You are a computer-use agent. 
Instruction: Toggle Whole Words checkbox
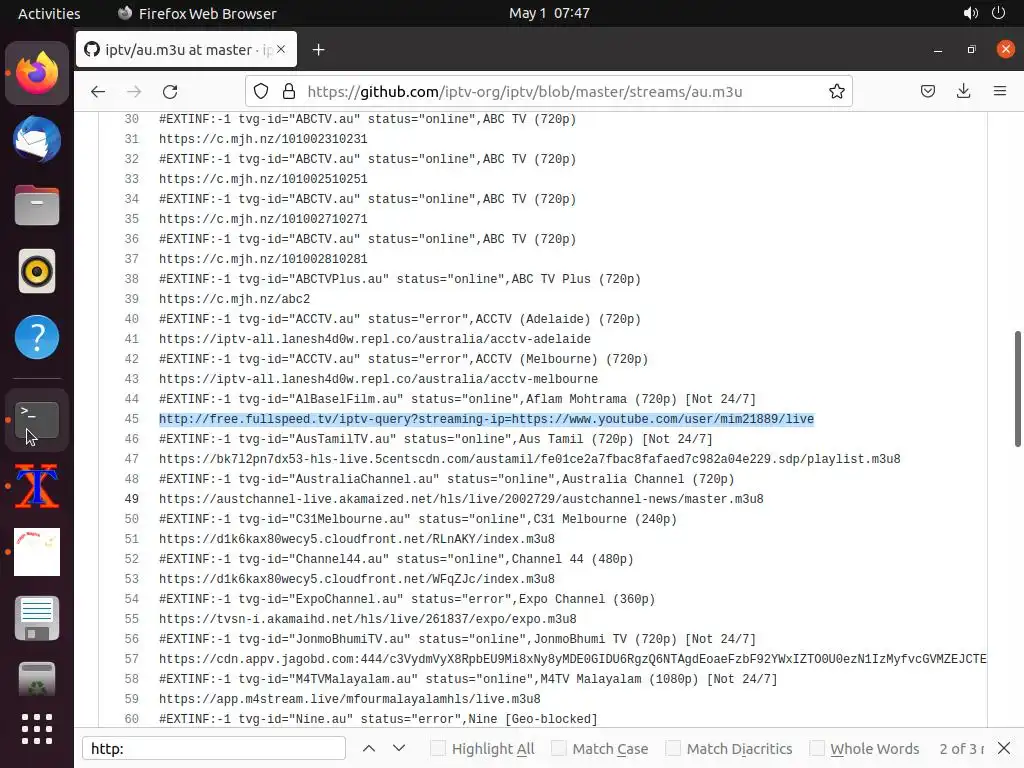pos(816,748)
